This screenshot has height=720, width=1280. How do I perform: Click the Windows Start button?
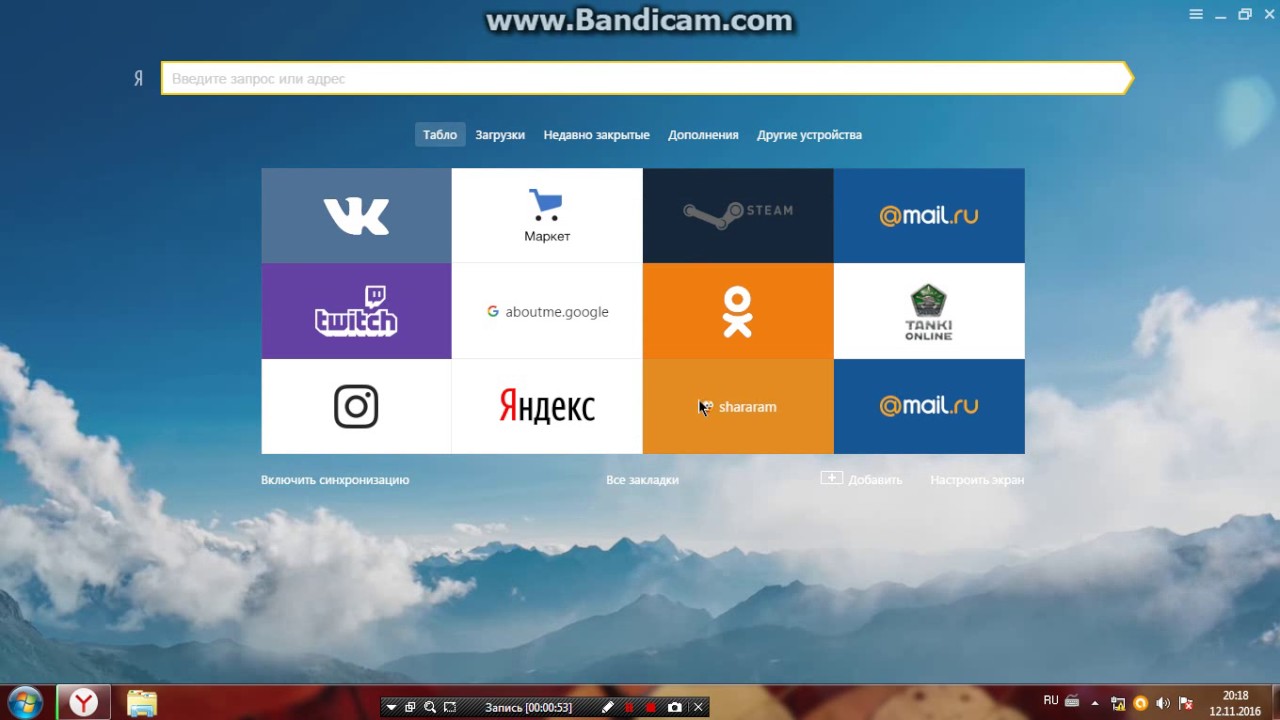pyautogui.click(x=24, y=703)
